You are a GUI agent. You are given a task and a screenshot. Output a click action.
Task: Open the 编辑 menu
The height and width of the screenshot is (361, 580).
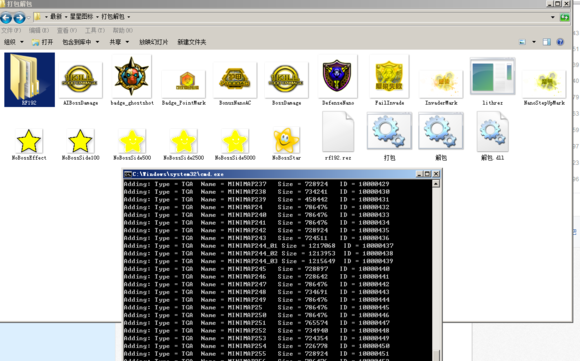pos(39,30)
